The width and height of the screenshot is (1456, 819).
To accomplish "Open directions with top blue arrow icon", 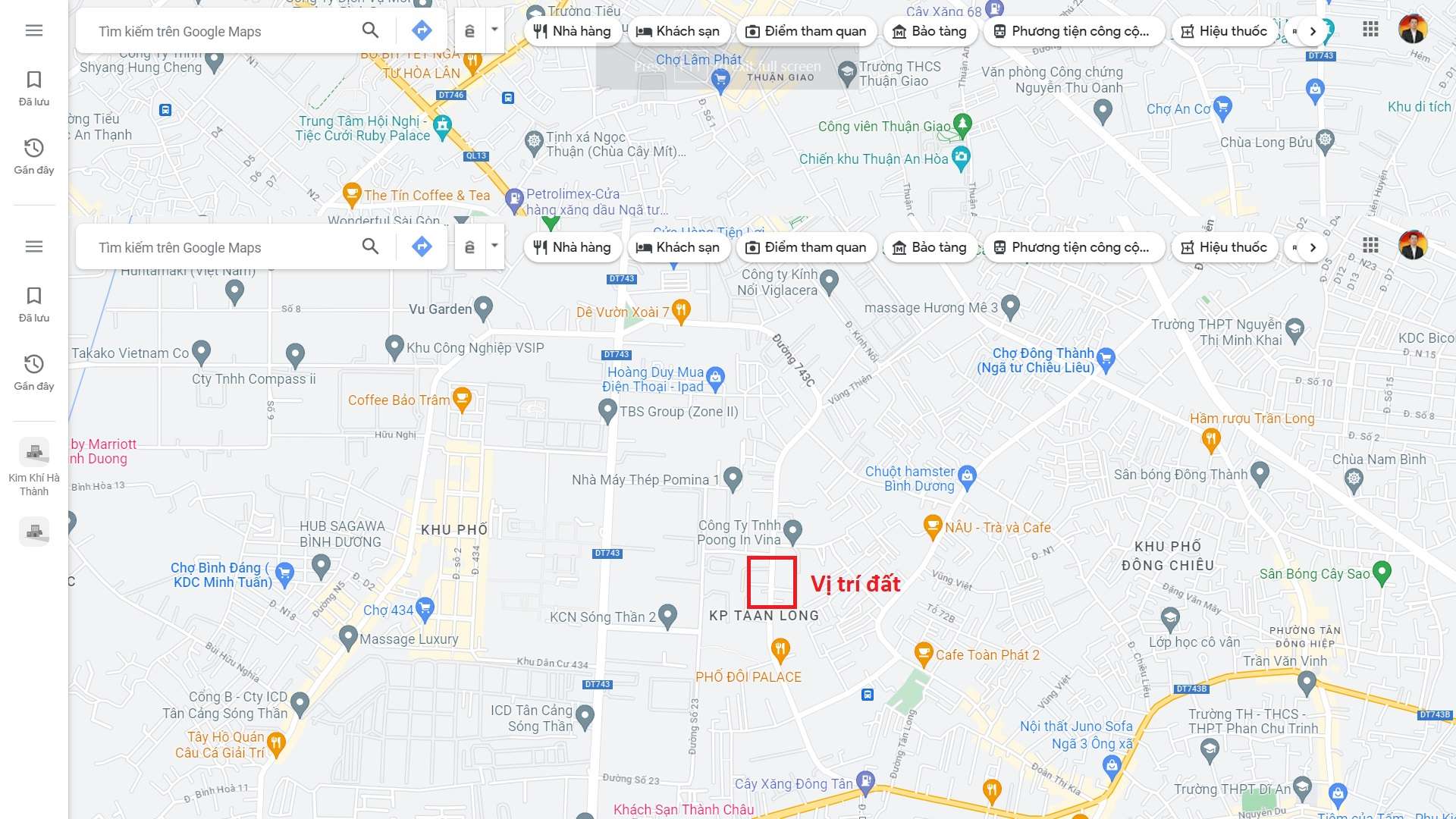I will point(422,30).
